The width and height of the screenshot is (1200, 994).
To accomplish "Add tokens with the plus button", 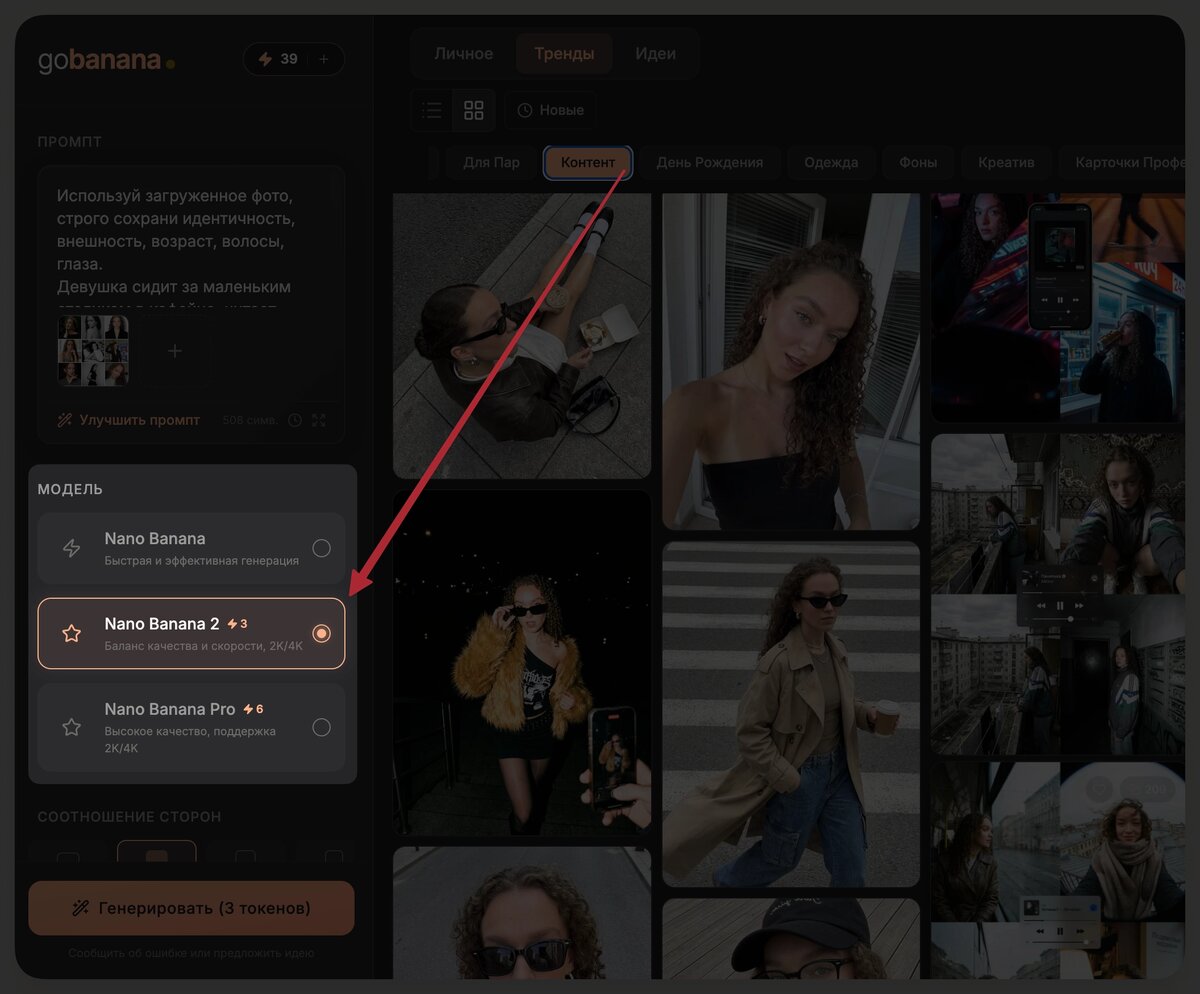I will click(x=323, y=59).
